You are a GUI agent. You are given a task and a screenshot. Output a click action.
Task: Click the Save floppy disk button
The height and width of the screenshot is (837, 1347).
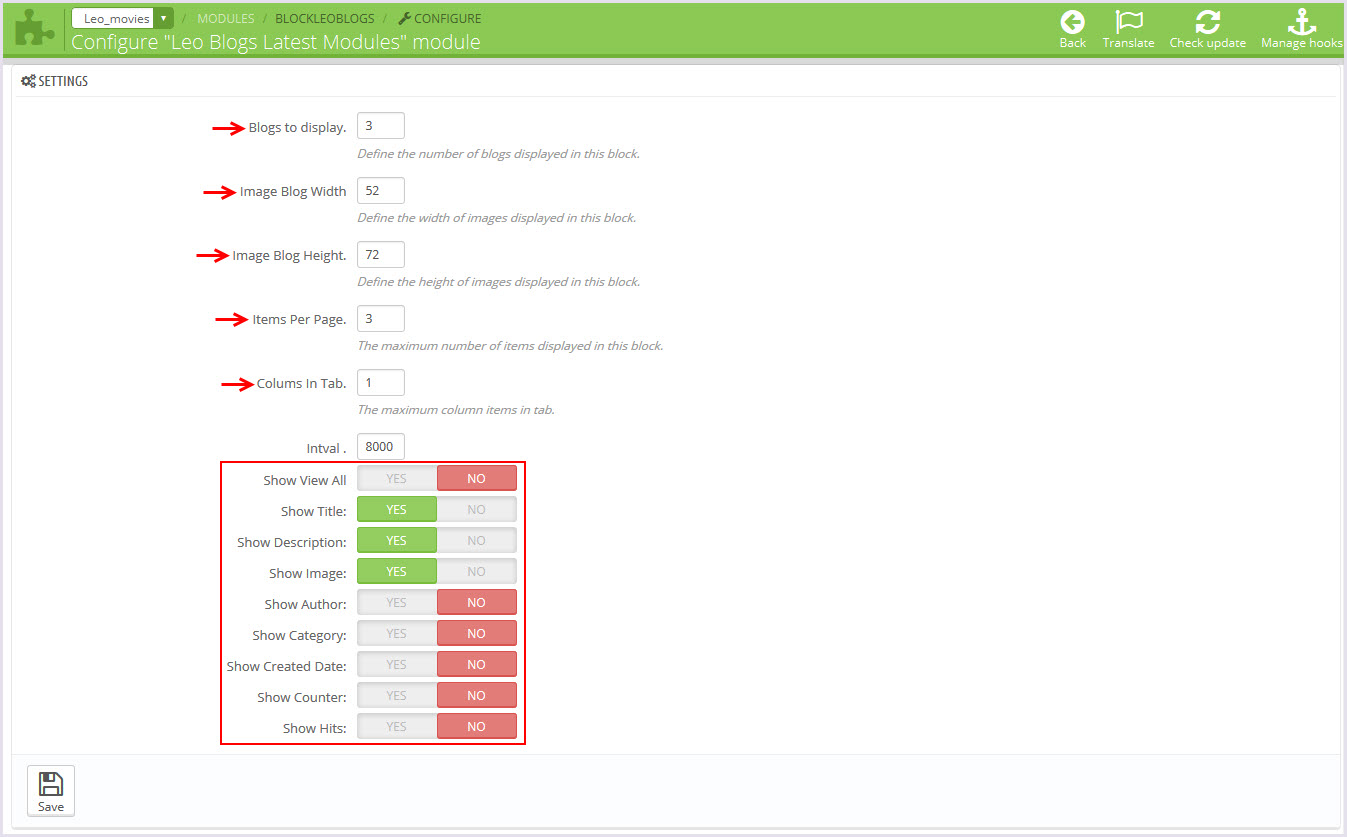51,791
